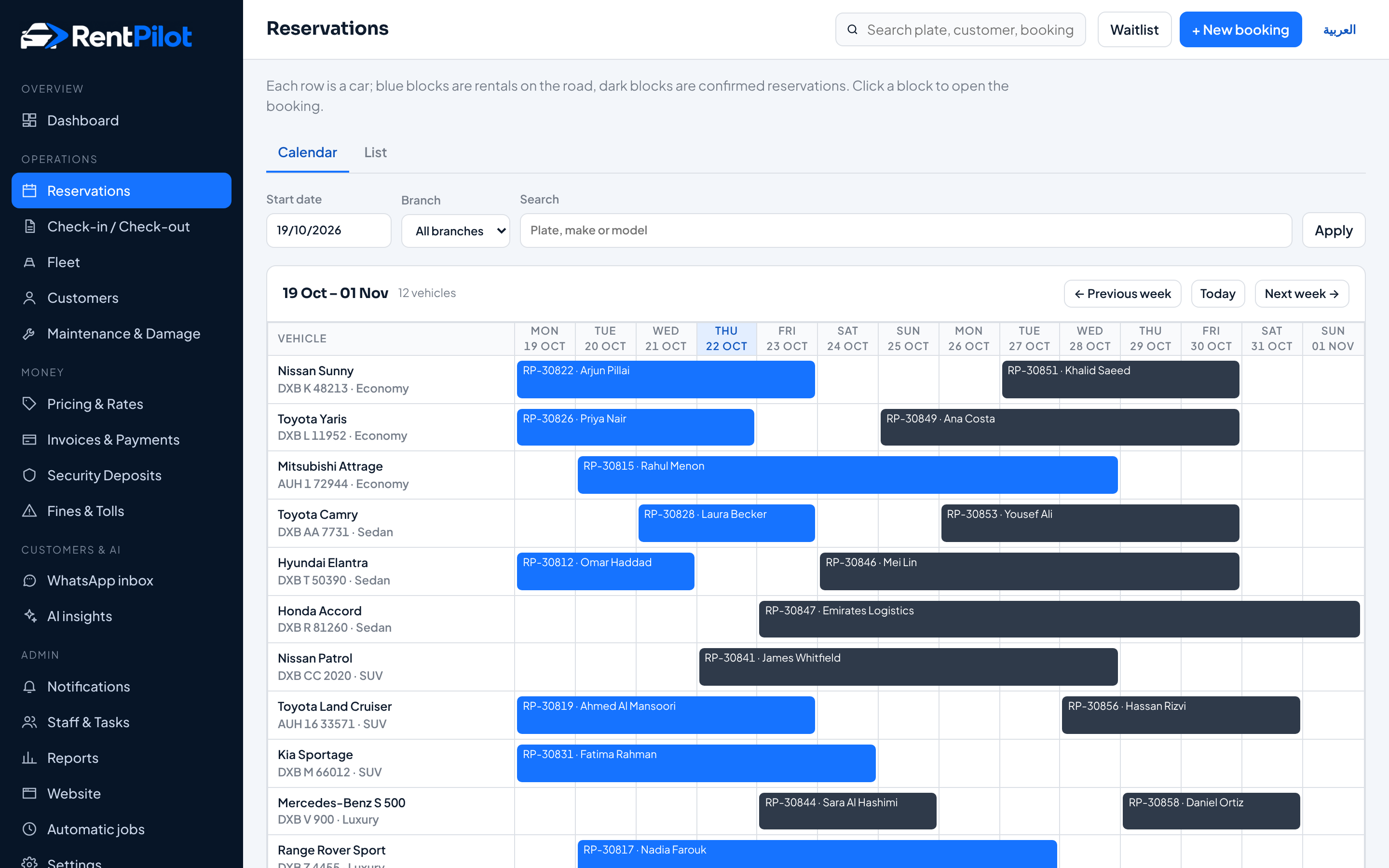The height and width of the screenshot is (868, 1389).
Task: Click the Waitlist button
Action: (x=1134, y=29)
